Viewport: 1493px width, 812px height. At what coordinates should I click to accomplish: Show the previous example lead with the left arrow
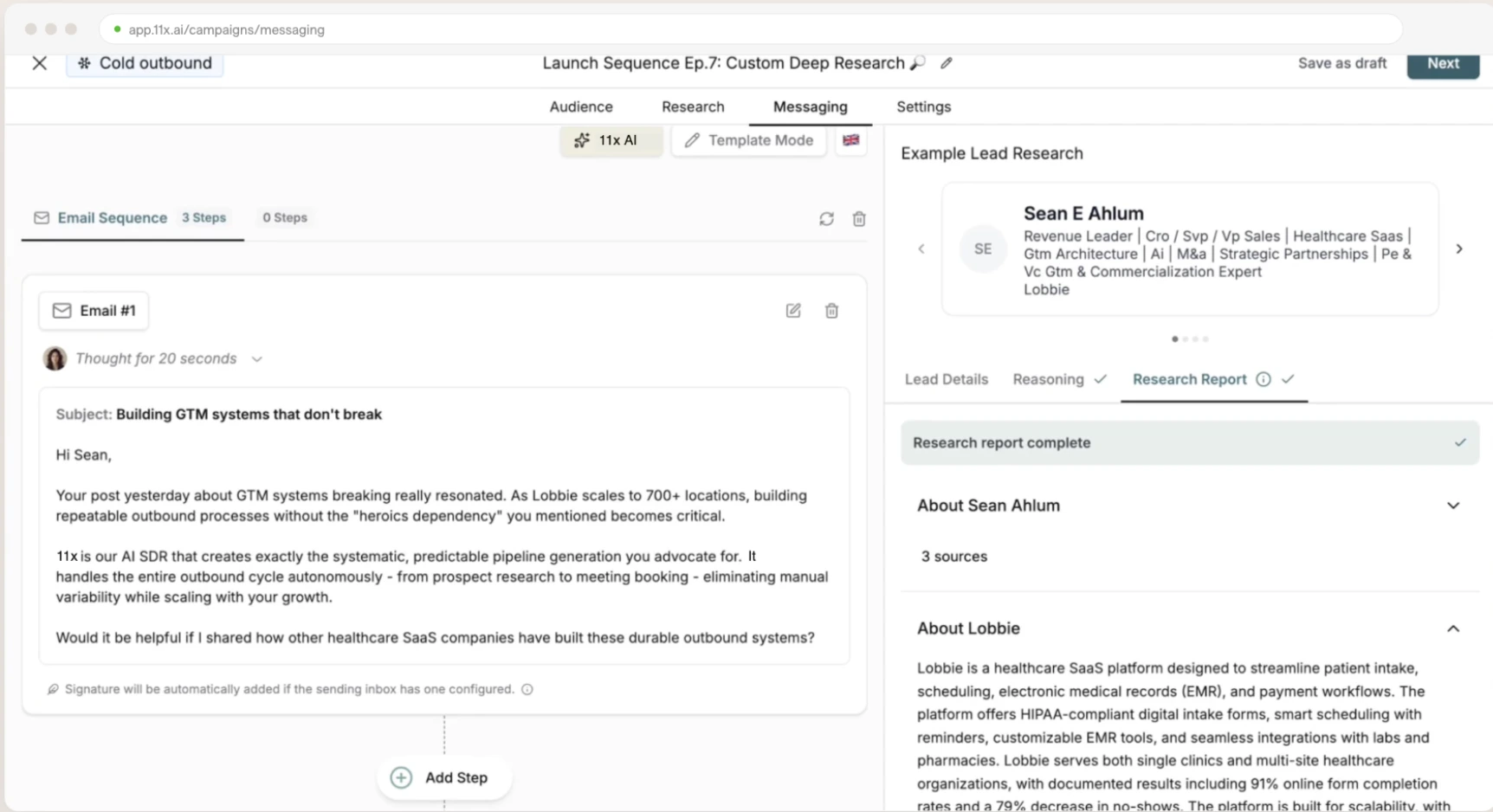click(921, 249)
